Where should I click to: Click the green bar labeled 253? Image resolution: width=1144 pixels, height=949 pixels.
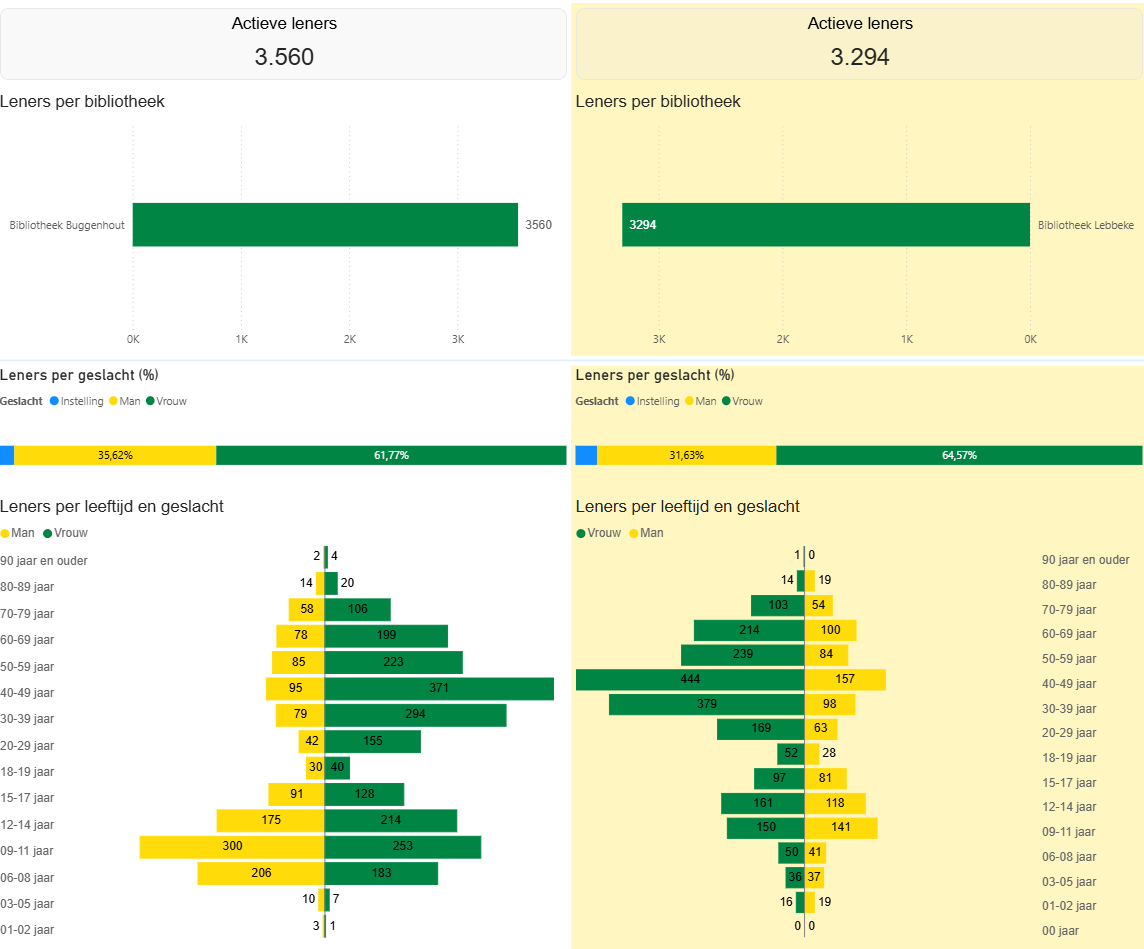(402, 847)
